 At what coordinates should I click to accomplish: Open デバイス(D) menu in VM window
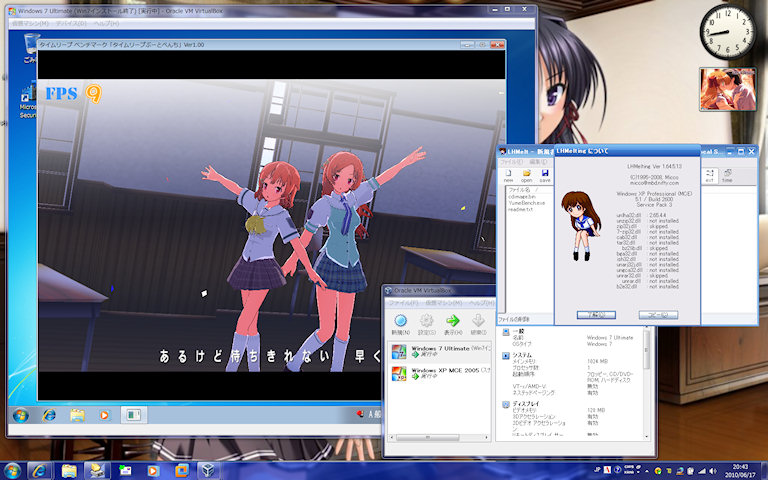(71, 24)
